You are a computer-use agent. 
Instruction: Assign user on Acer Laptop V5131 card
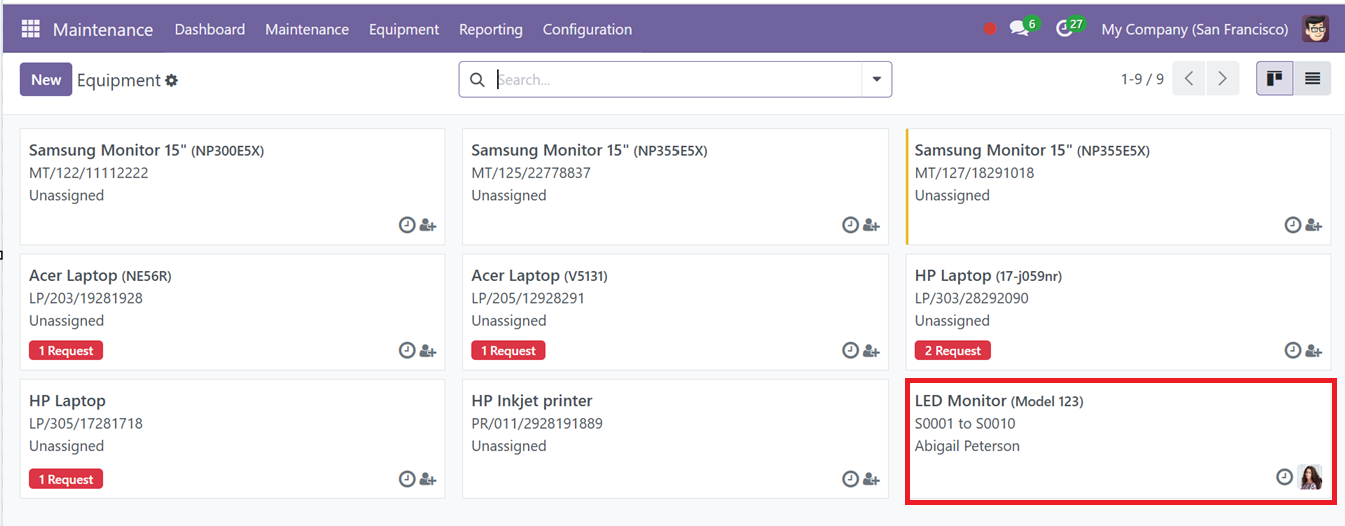click(871, 351)
